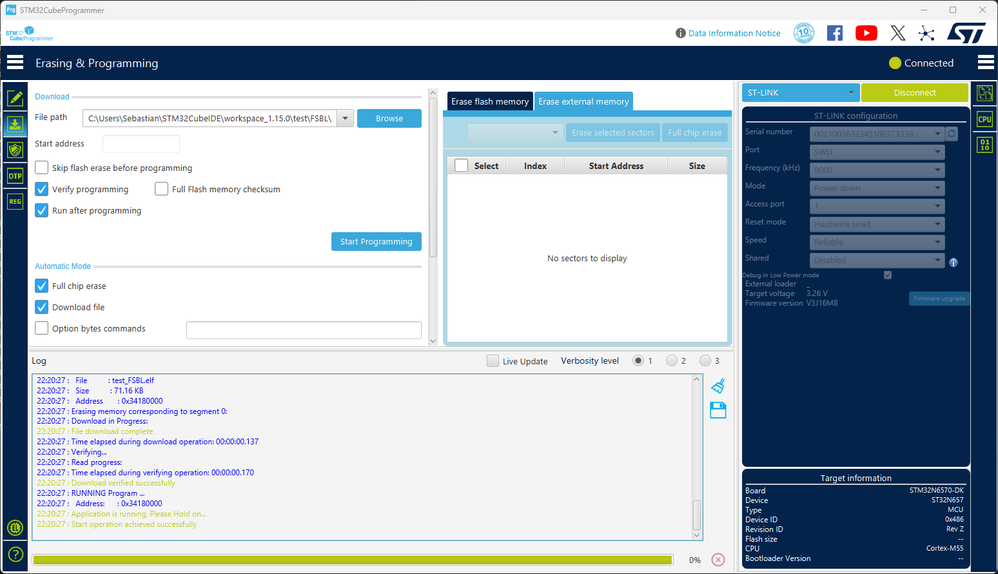Screen dimensions: 998x574
Task: Click the green download progress bar
Action: [x=353, y=560]
